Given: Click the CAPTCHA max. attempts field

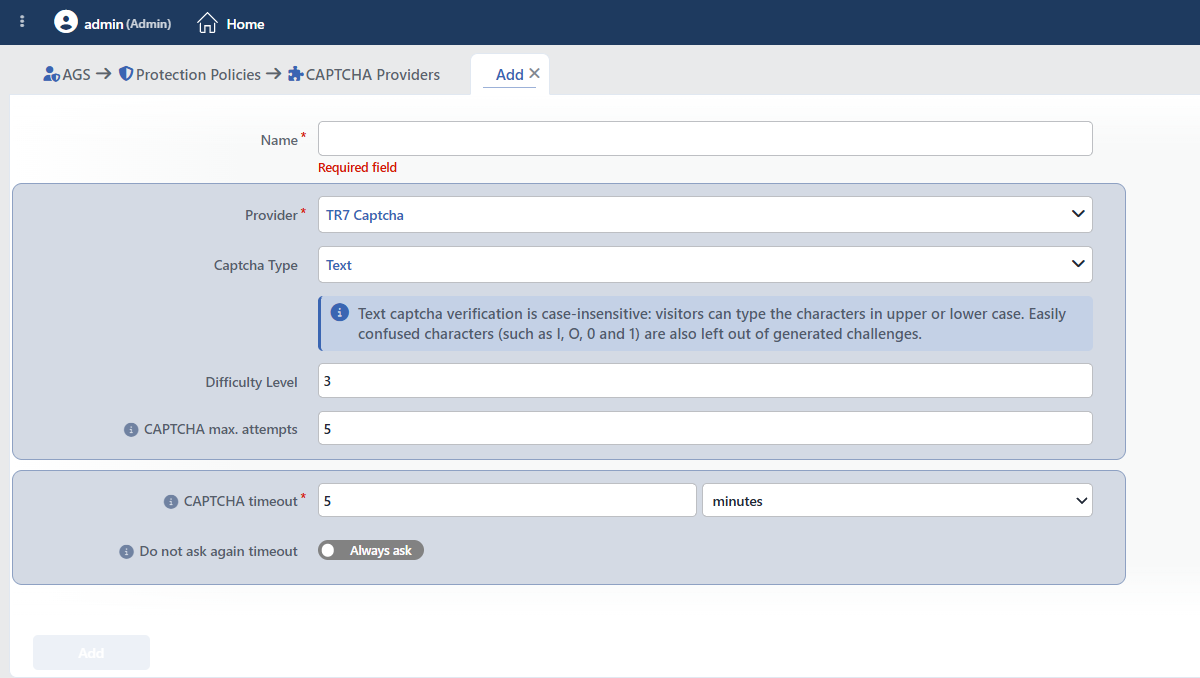Looking at the screenshot, I should 705,428.
